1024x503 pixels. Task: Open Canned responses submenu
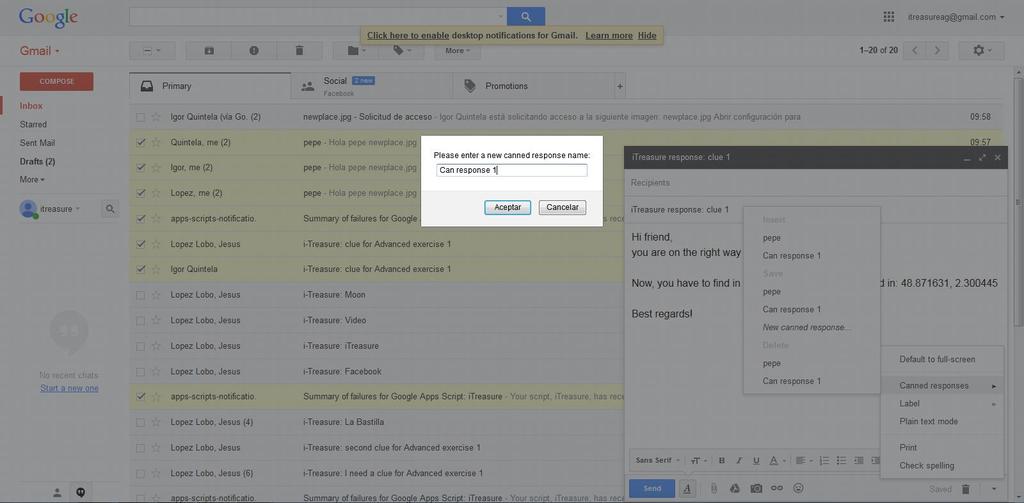point(942,385)
